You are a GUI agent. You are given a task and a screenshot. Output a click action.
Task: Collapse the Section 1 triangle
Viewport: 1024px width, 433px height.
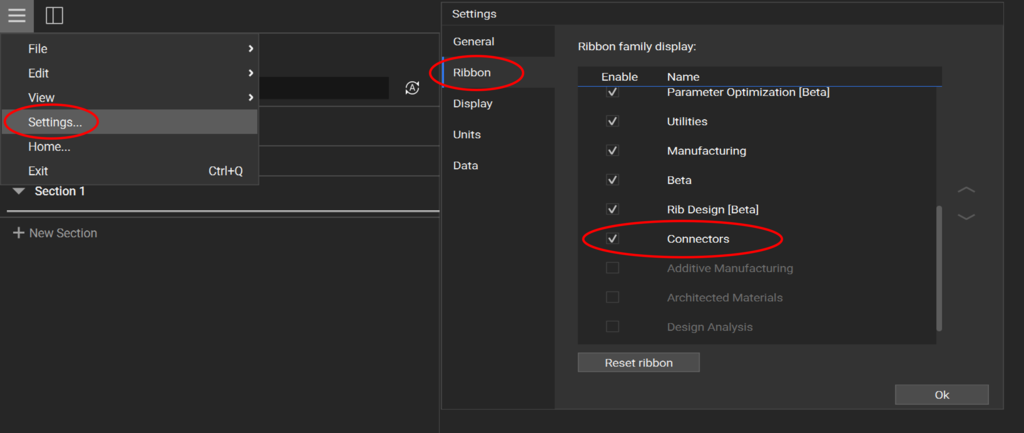[19, 191]
